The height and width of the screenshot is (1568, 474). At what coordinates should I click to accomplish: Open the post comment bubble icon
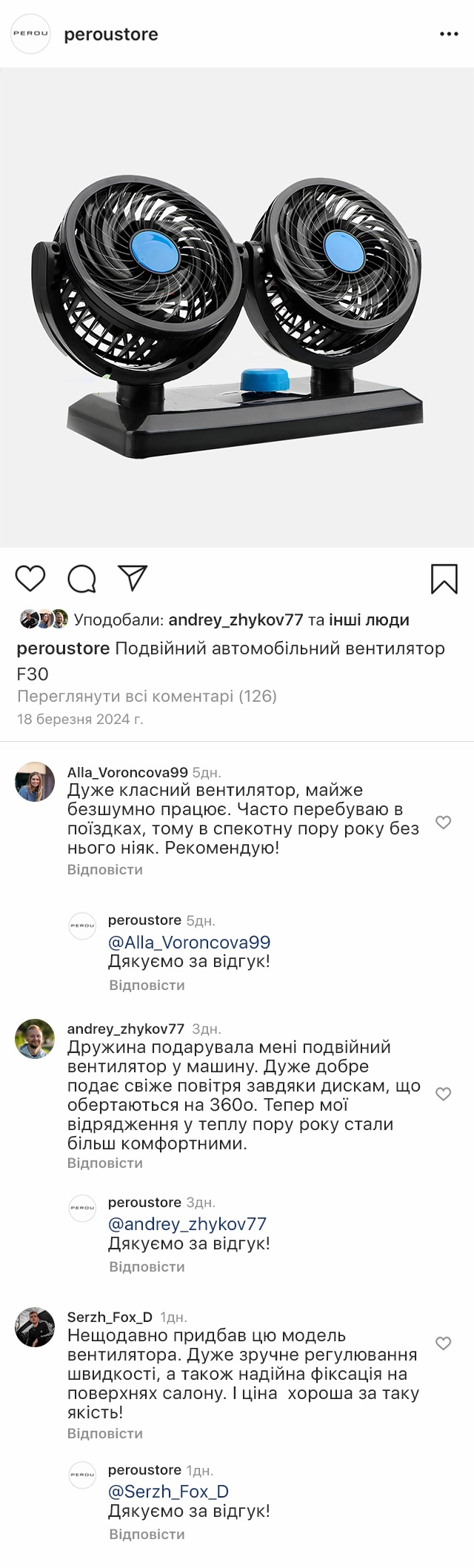pos(81,579)
